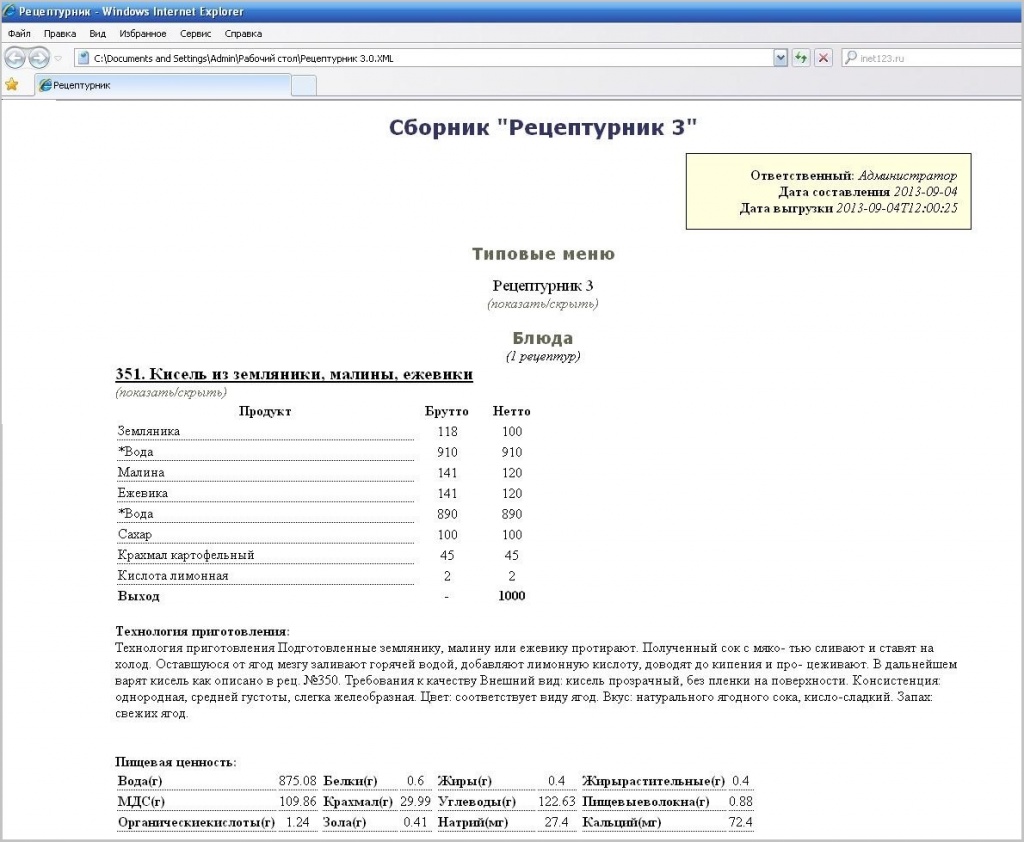
Task: Click Пищевая ценность heading
Action: click(176, 762)
